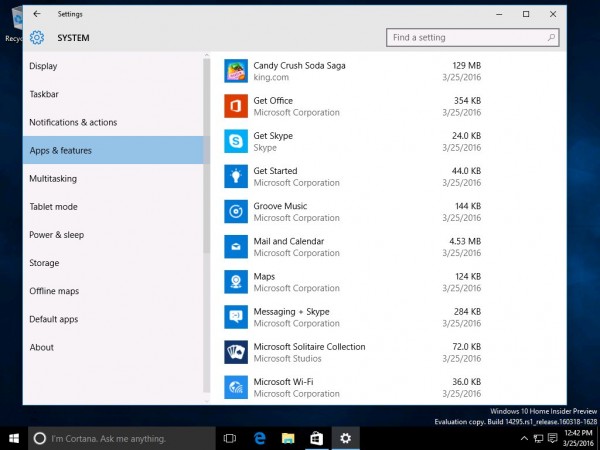
Task: Select the Microsoft Wi-Fi app name
Action: (283, 382)
